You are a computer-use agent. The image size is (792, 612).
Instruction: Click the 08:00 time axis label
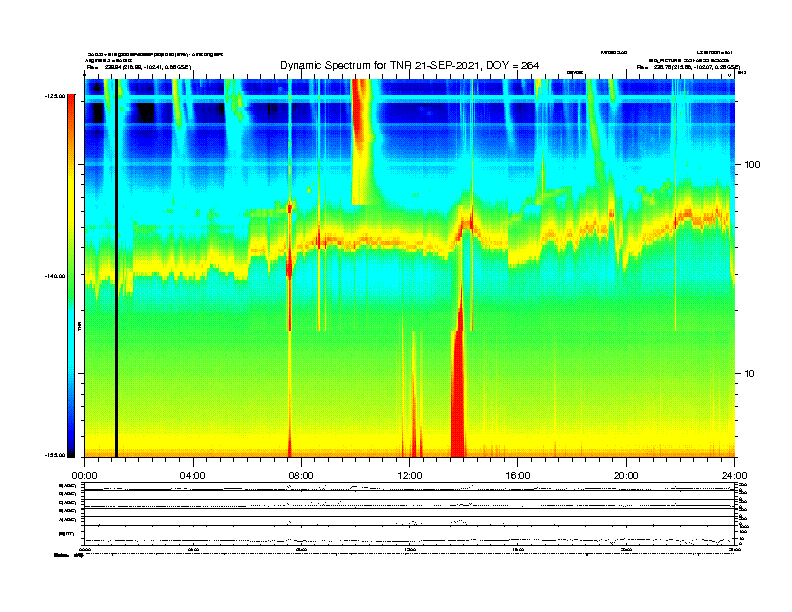click(x=301, y=476)
